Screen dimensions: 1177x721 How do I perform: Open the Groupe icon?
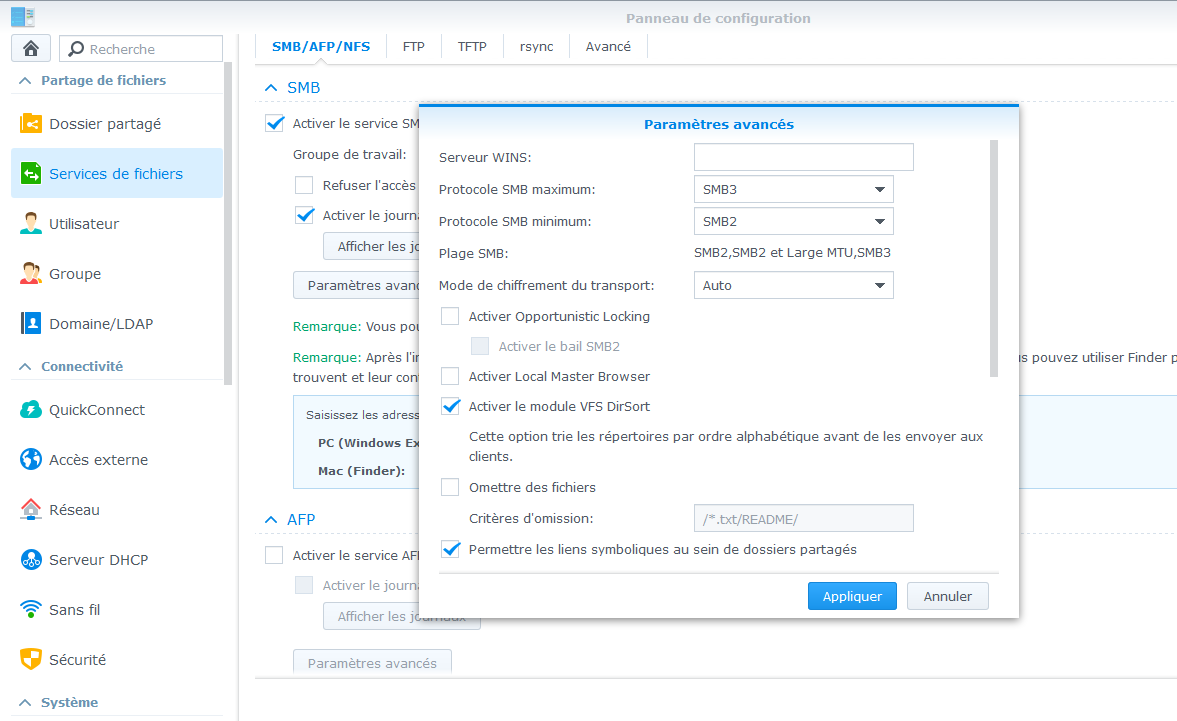(x=31, y=274)
